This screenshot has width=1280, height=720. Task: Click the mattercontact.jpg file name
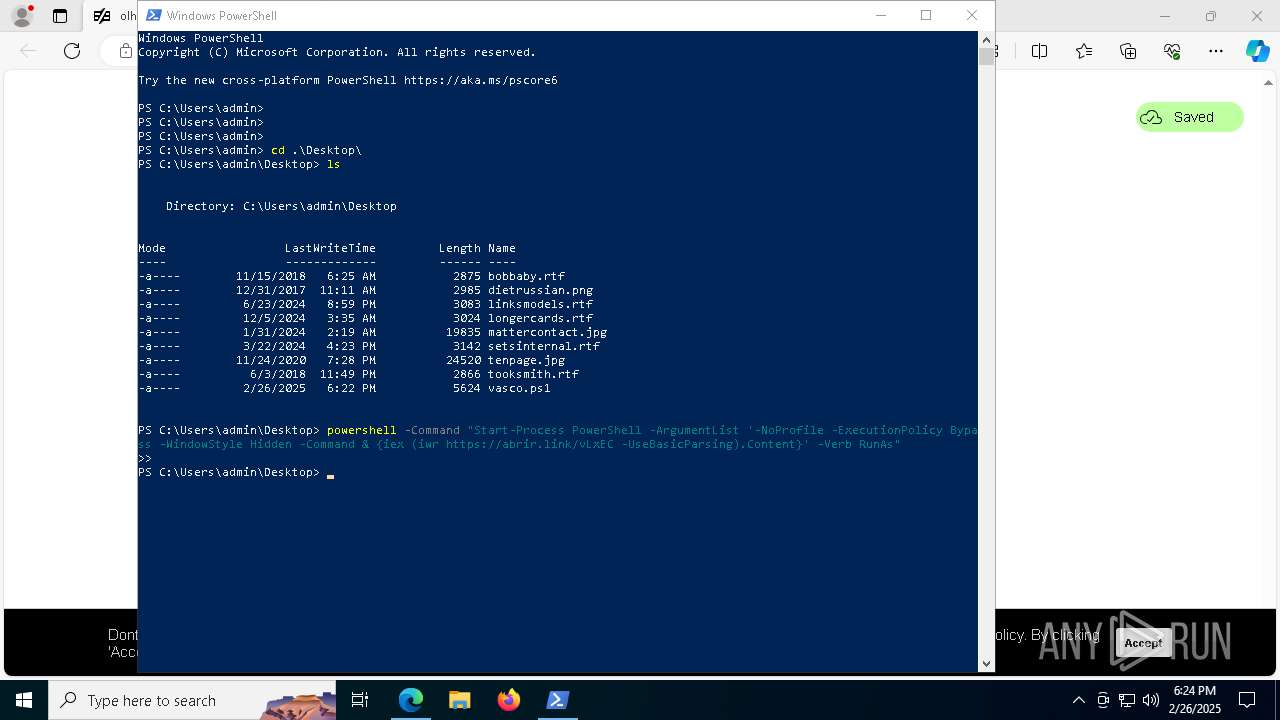click(x=547, y=332)
